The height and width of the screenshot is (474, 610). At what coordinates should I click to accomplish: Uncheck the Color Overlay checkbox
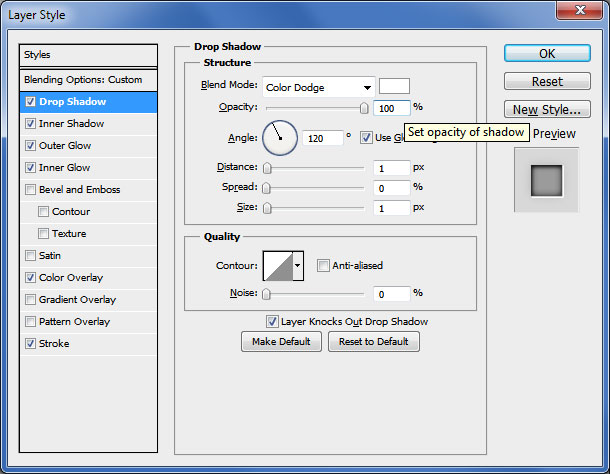tap(30, 277)
